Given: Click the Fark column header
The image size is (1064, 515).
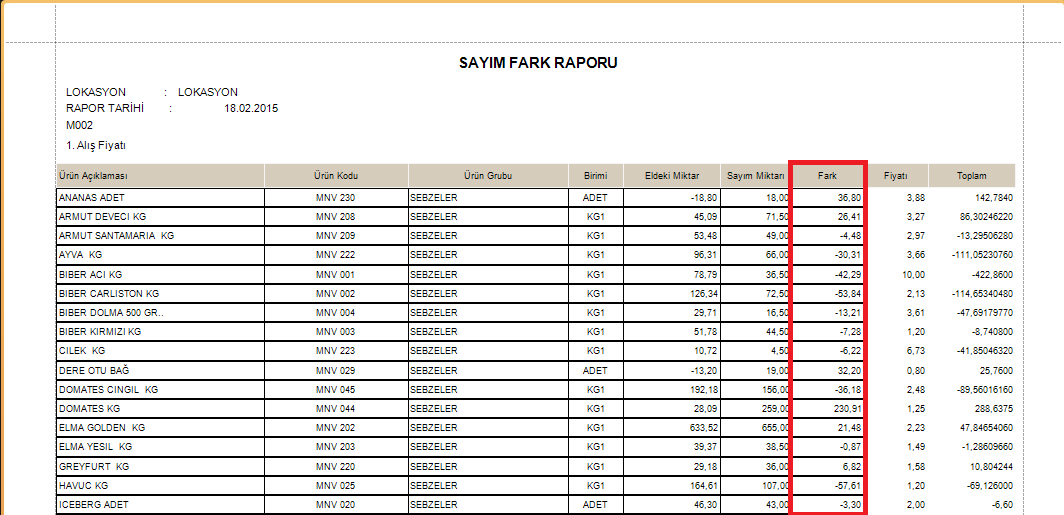Looking at the screenshot, I should [827, 176].
